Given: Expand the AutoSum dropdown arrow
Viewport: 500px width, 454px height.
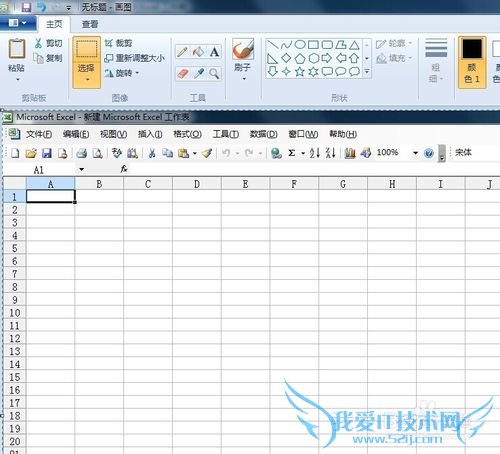Looking at the screenshot, I should tap(303, 153).
